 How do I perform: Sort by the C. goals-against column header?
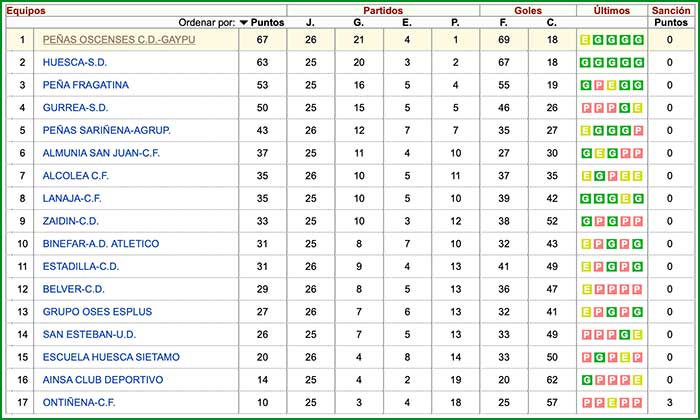552,21
